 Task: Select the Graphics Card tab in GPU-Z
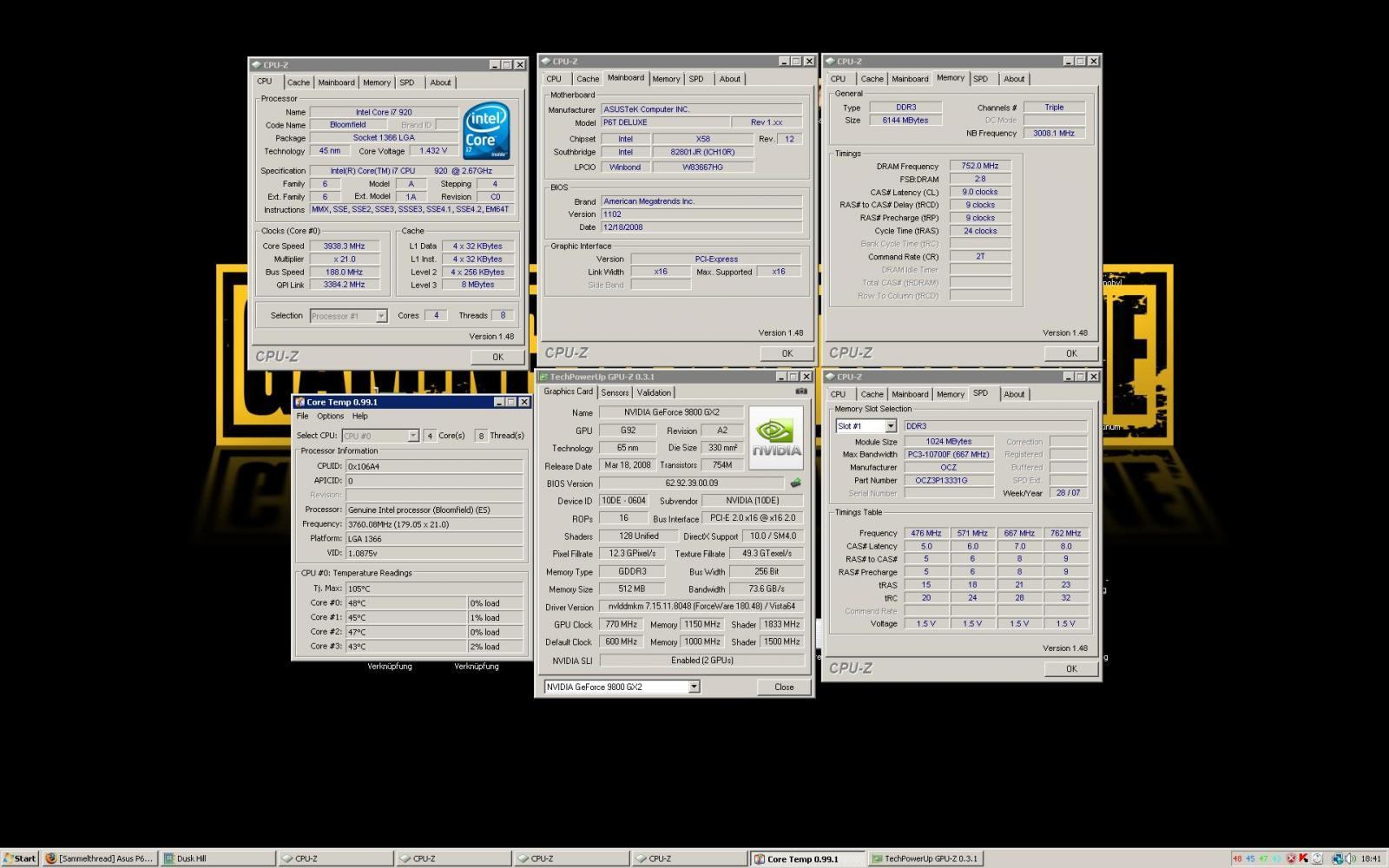[x=568, y=391]
